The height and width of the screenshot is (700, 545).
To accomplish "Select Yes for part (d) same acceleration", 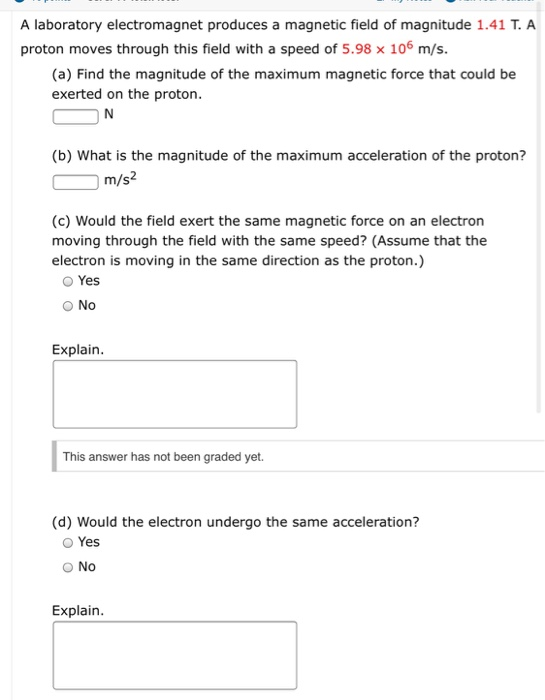I will tap(68, 542).
